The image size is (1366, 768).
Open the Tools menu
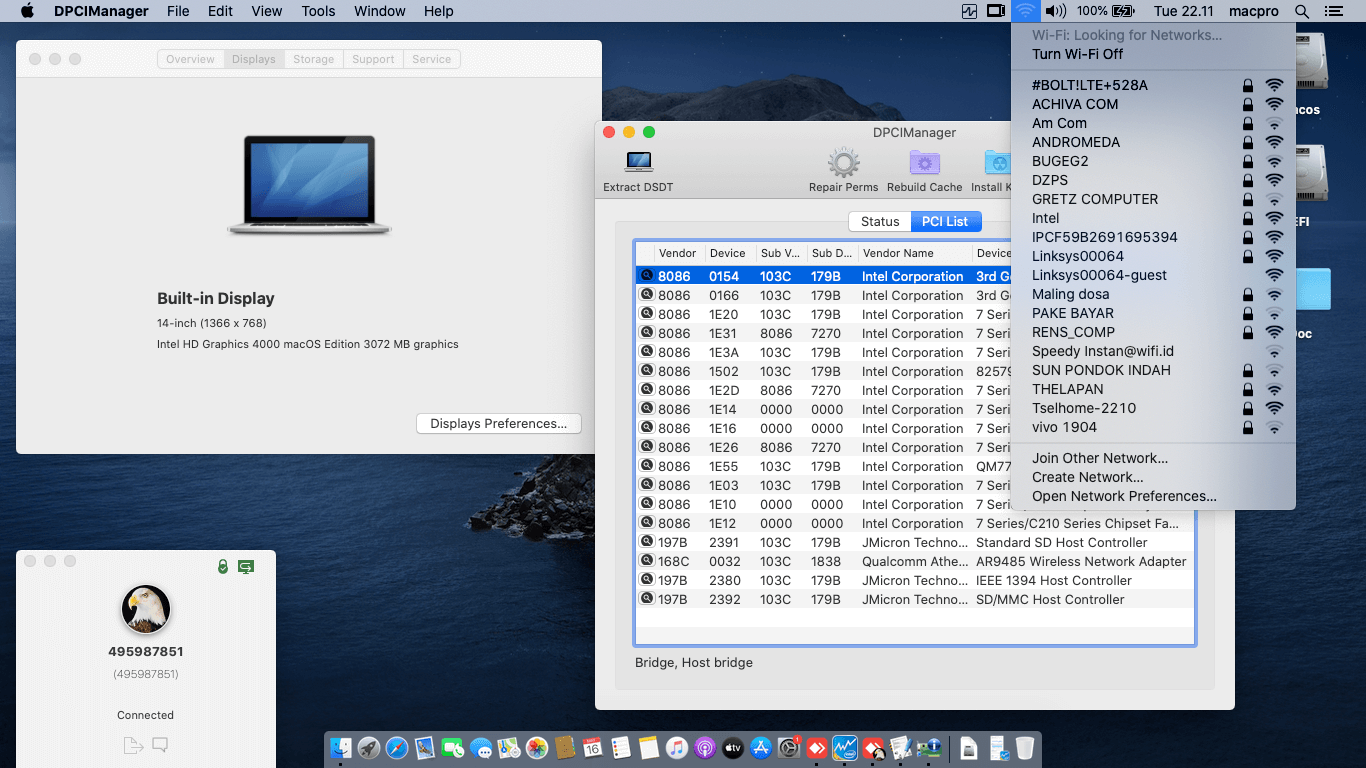318,11
